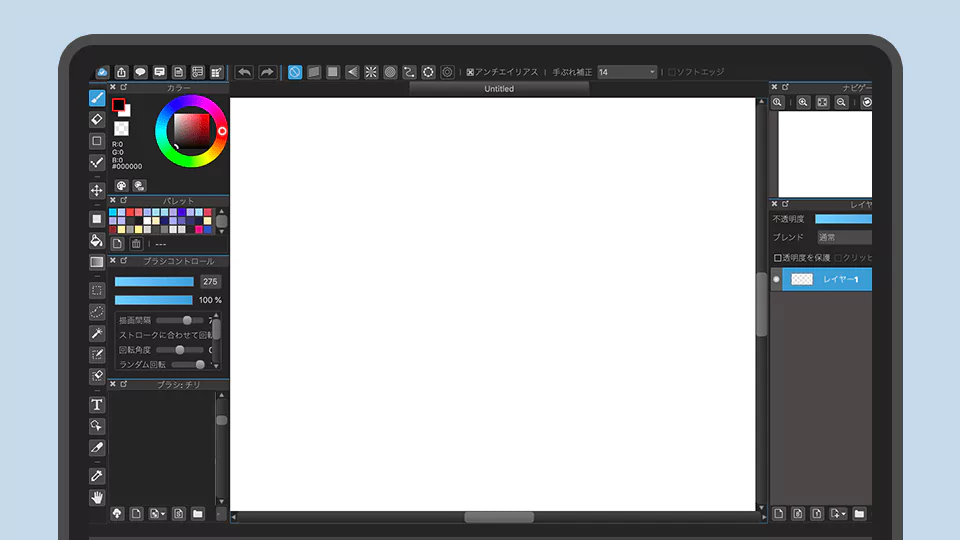Enable radial snap guide
Viewport: 960px width, 540px height.
coord(371,72)
